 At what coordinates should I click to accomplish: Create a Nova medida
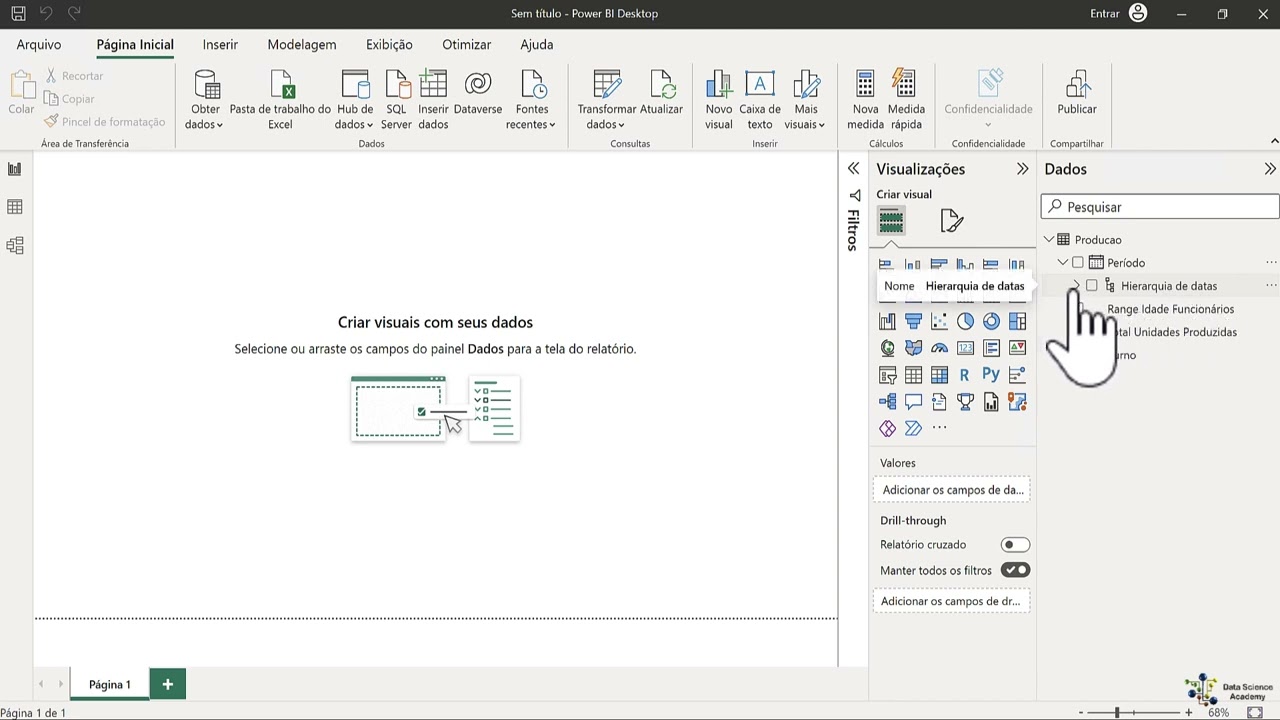click(865, 100)
